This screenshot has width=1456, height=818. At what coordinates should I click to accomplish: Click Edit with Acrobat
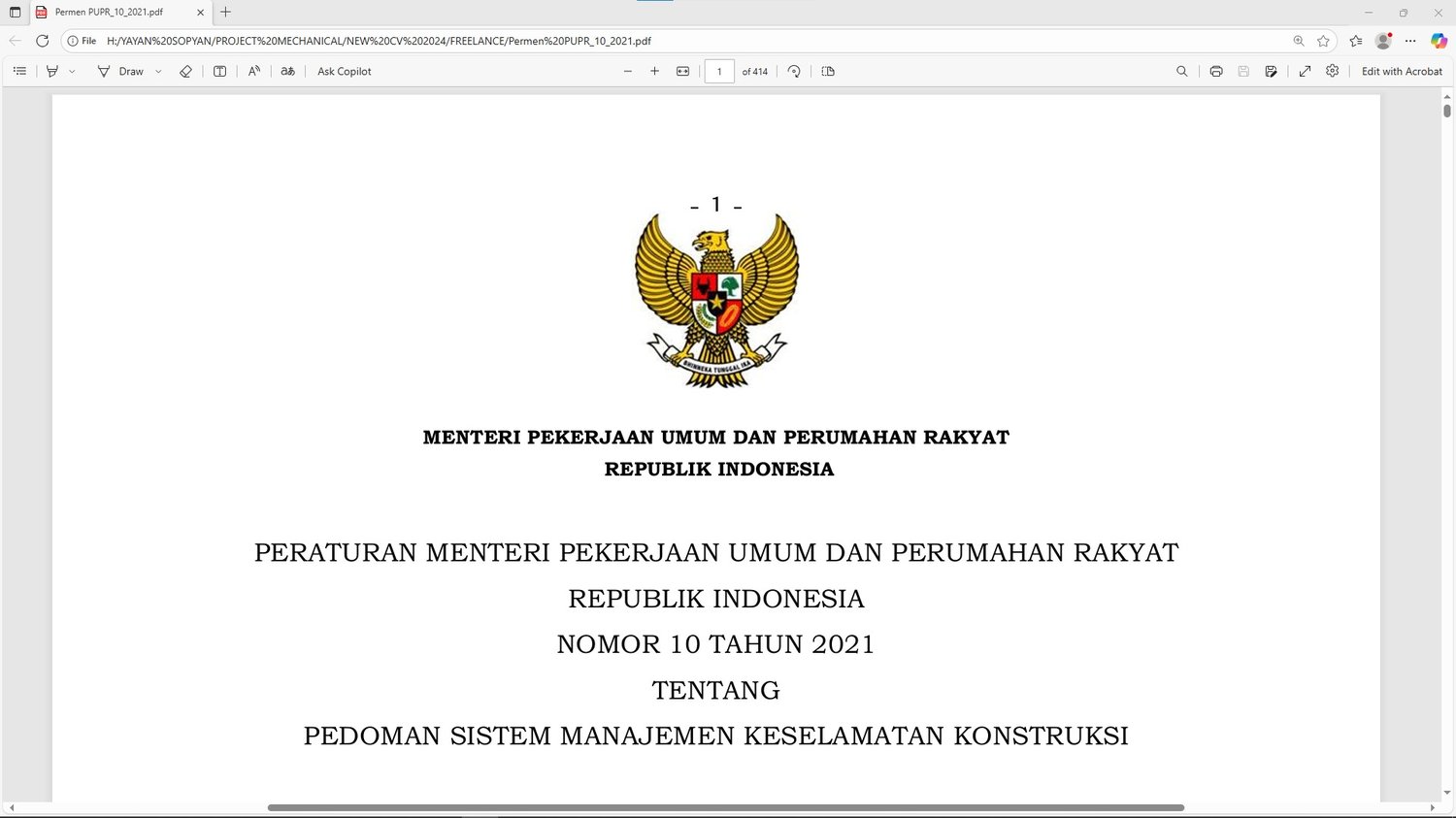(x=1402, y=71)
